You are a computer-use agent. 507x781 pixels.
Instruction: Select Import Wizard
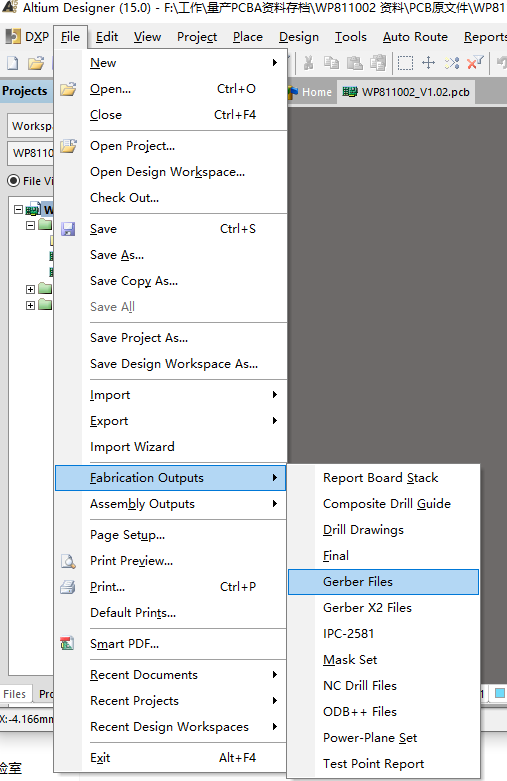[170, 447]
